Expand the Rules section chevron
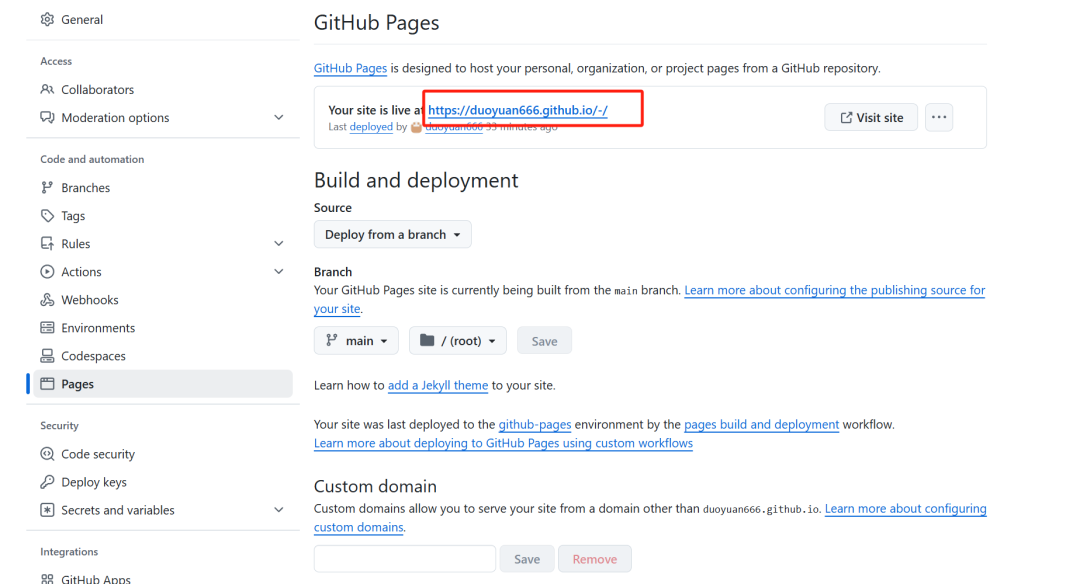The height and width of the screenshot is (584, 1080). (x=279, y=244)
